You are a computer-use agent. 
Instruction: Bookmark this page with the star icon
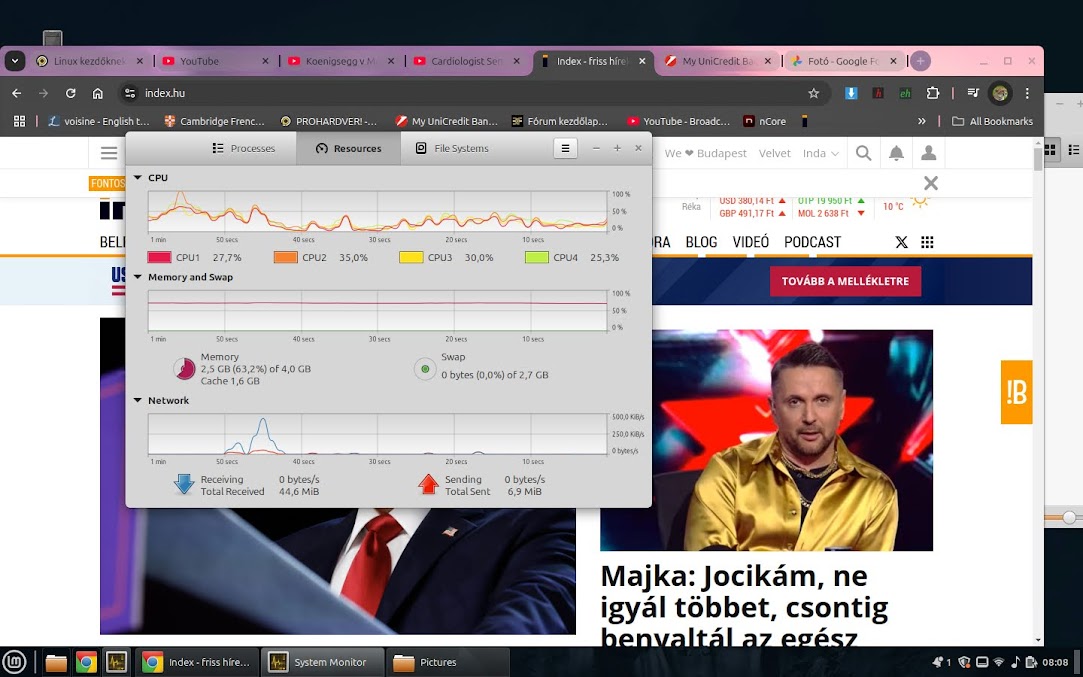(x=814, y=93)
